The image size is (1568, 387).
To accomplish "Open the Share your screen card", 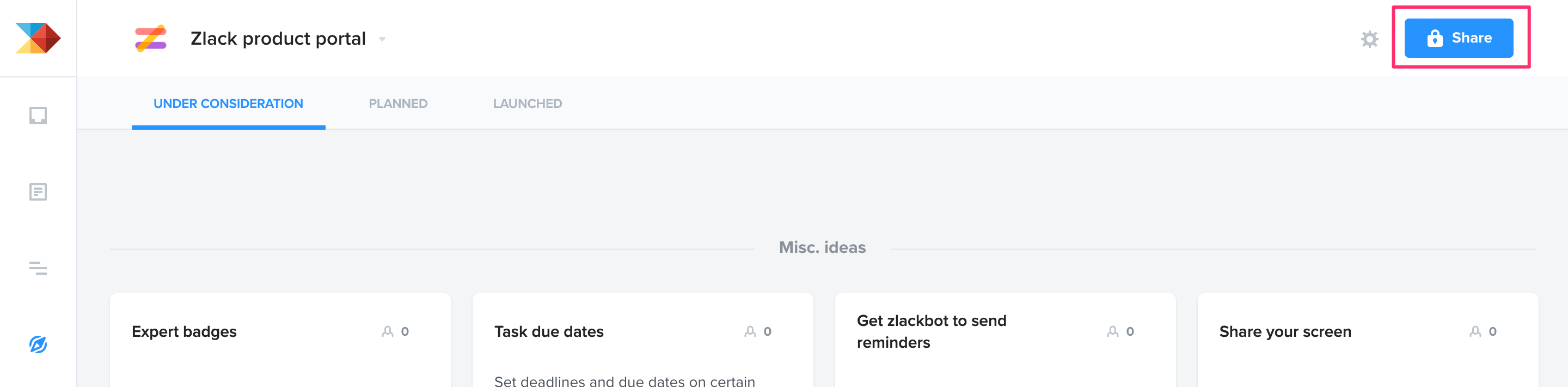I will 1368,340.
